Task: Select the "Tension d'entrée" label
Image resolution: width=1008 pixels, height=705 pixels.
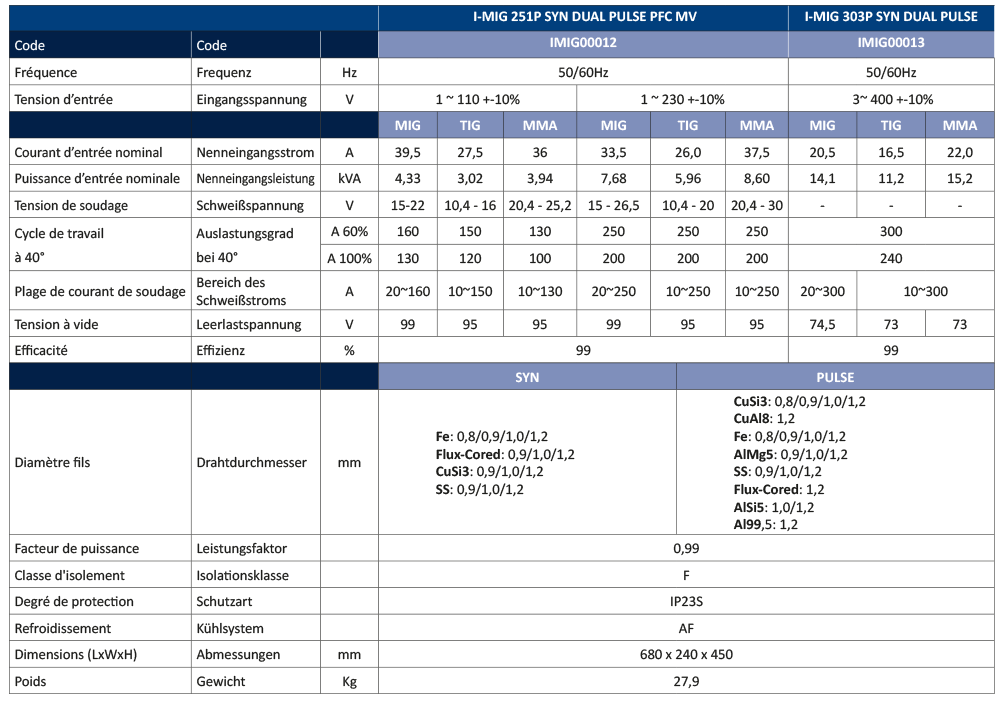Action: pos(64,100)
